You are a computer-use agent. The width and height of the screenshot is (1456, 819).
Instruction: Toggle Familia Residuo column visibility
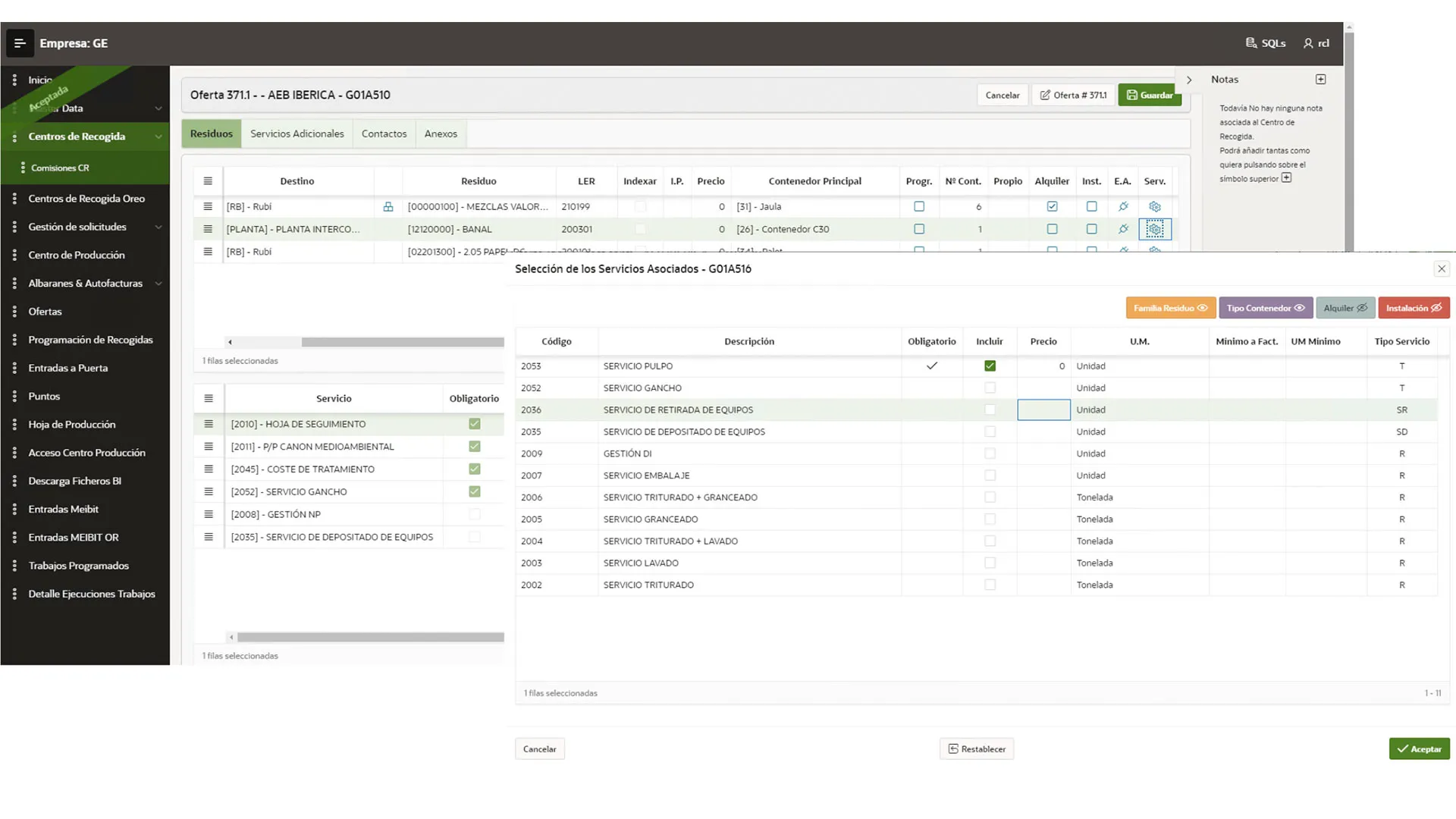tap(1170, 308)
